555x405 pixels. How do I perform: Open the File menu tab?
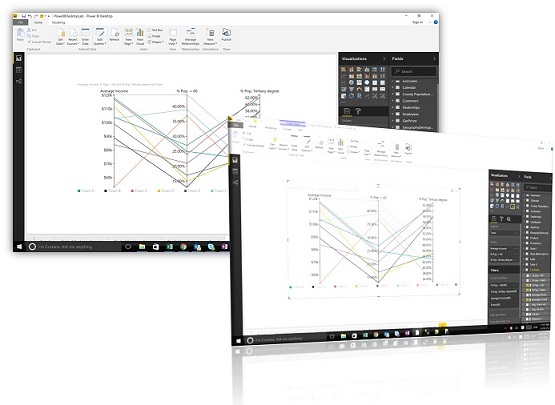[x=21, y=22]
